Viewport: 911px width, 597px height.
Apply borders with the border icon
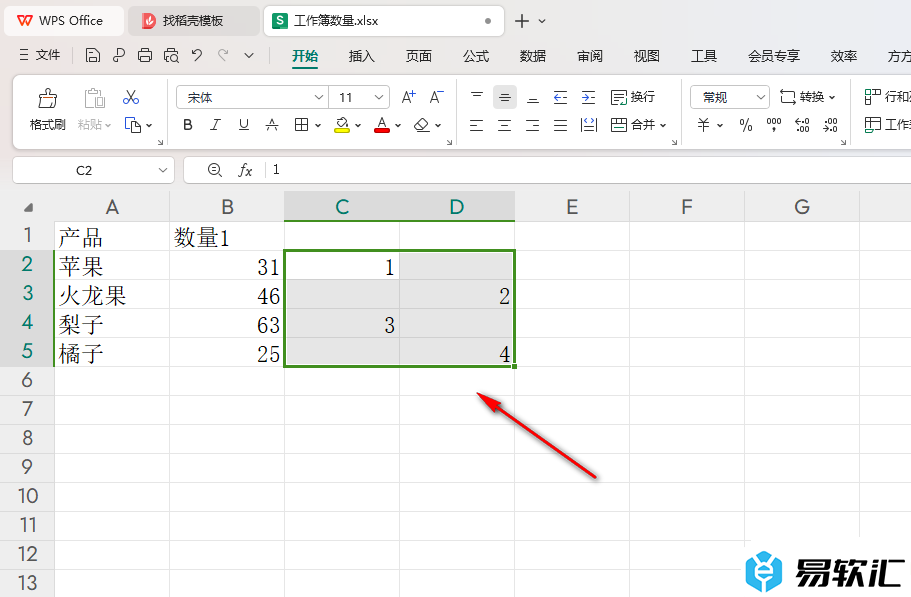coord(301,125)
